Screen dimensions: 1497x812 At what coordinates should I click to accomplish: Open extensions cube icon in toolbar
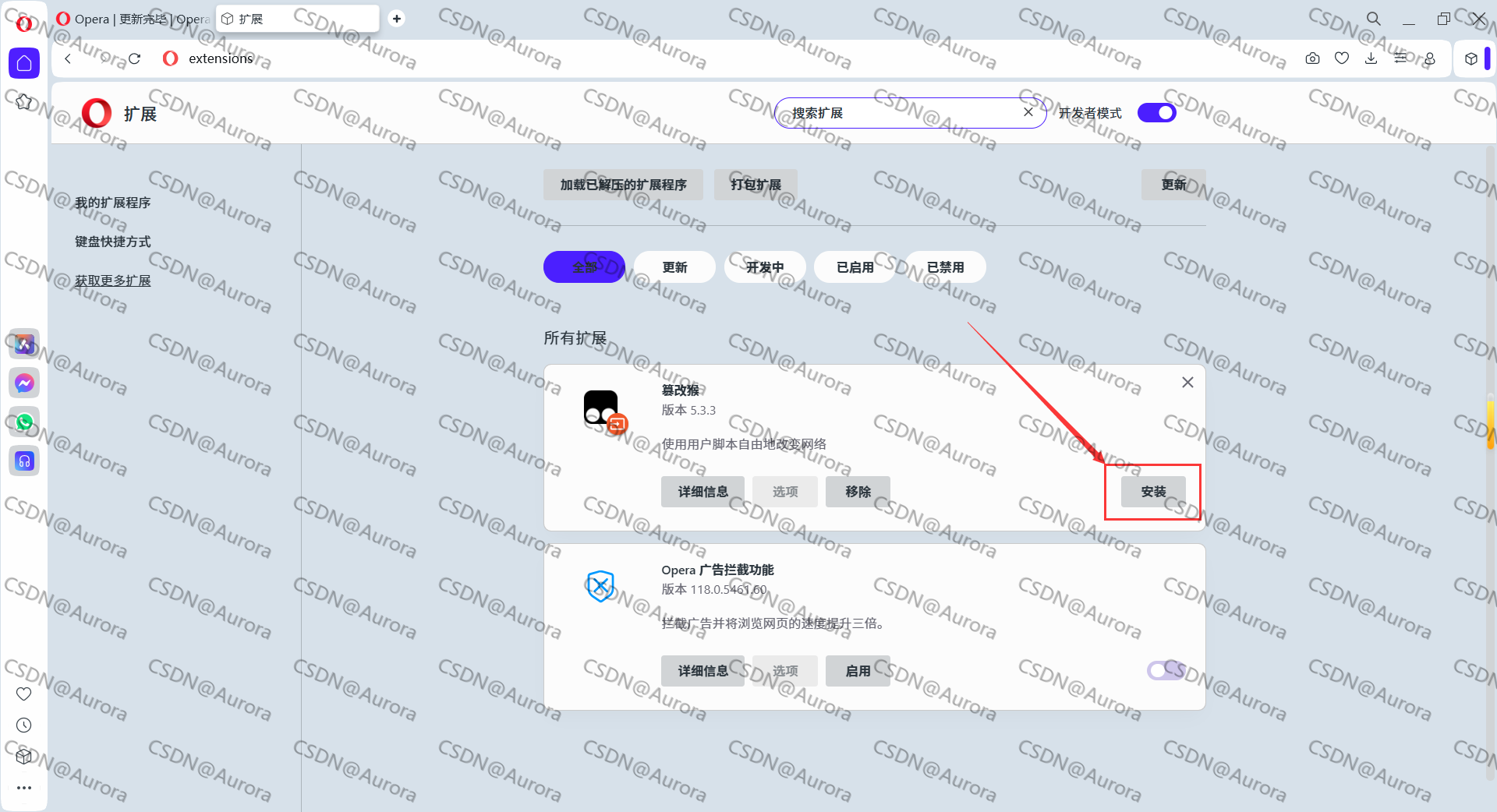click(1470, 58)
